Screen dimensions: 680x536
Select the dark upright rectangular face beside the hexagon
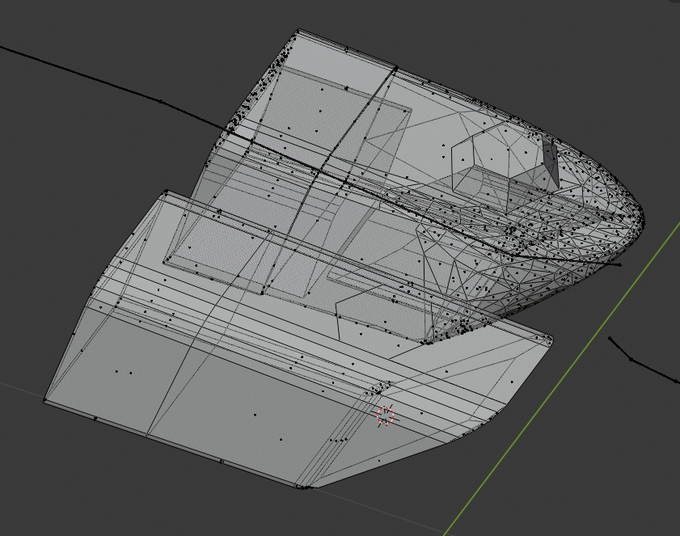(550, 163)
